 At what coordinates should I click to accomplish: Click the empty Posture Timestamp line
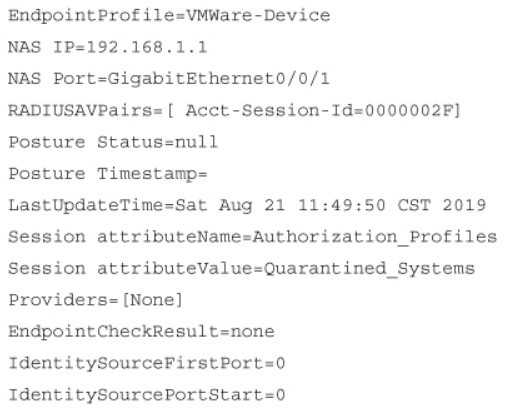point(108,174)
